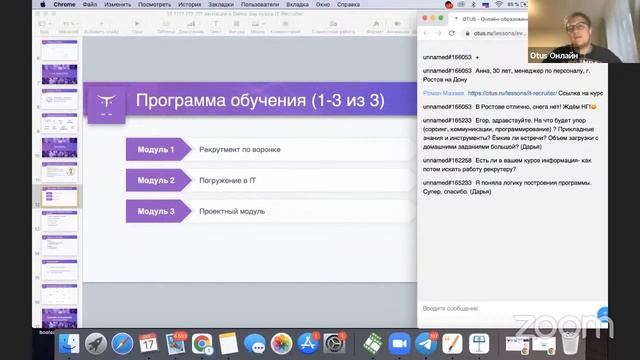This screenshot has width=640, height=360.
Task: Click the Chrome back arrow
Action: click(x=426, y=33)
